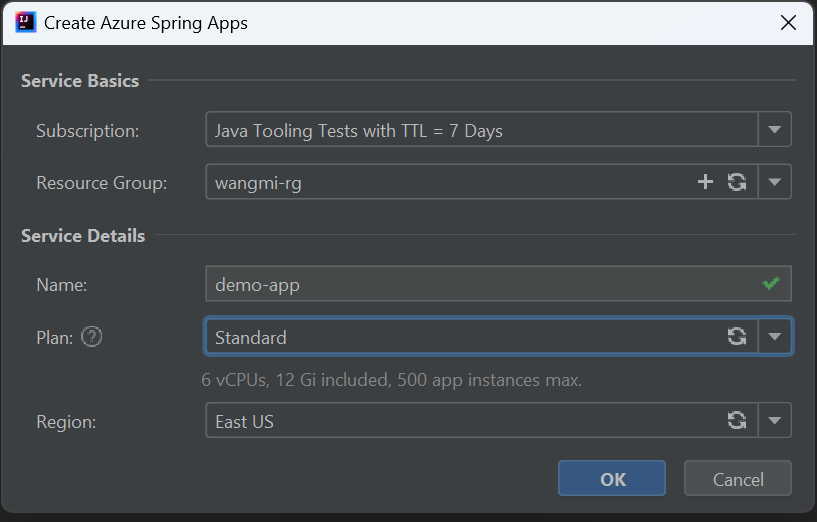The image size is (817, 522).
Task: Click the plus icon to create a resource group
Action: (705, 182)
